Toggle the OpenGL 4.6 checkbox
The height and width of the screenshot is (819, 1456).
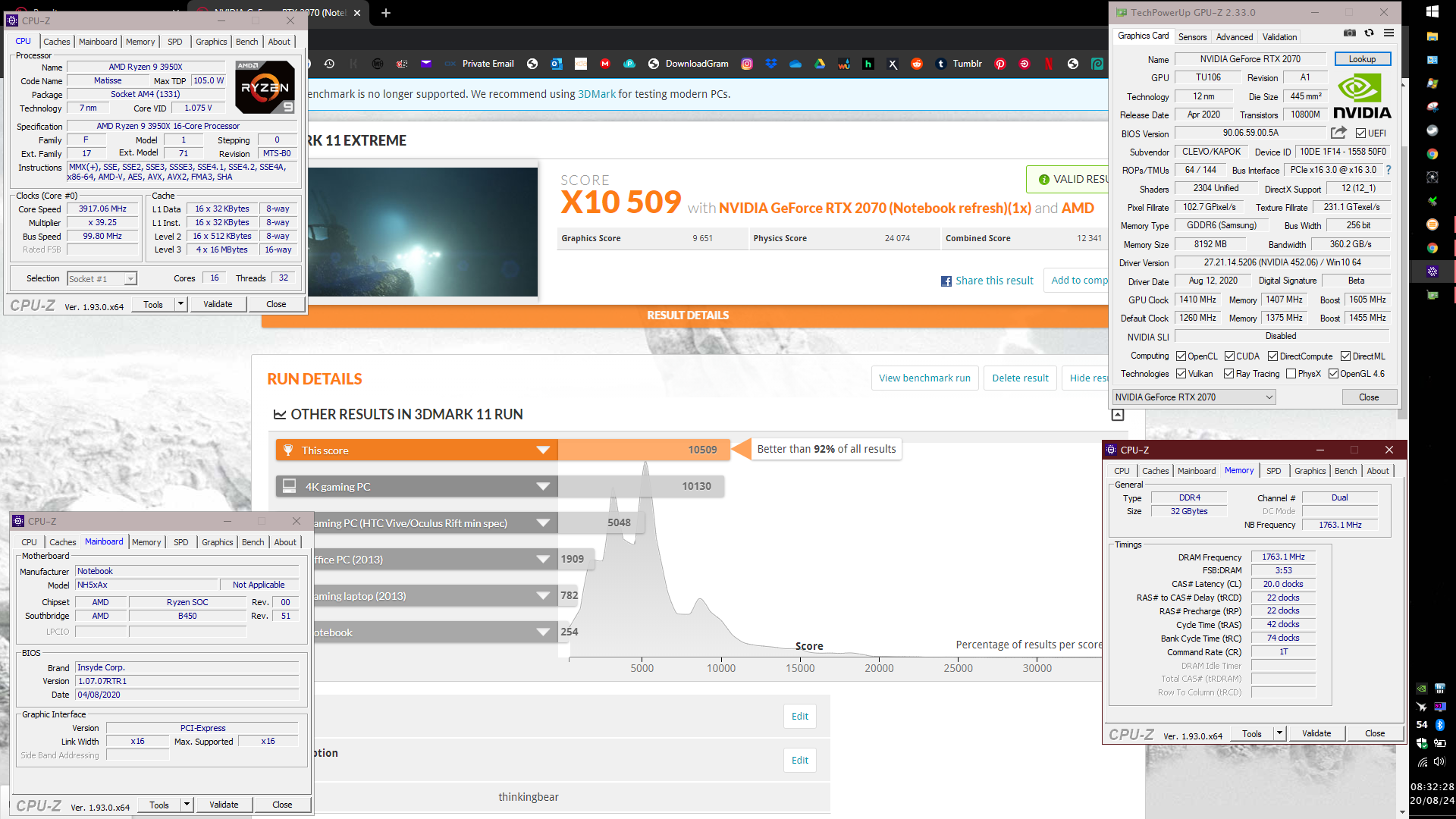pos(1333,374)
